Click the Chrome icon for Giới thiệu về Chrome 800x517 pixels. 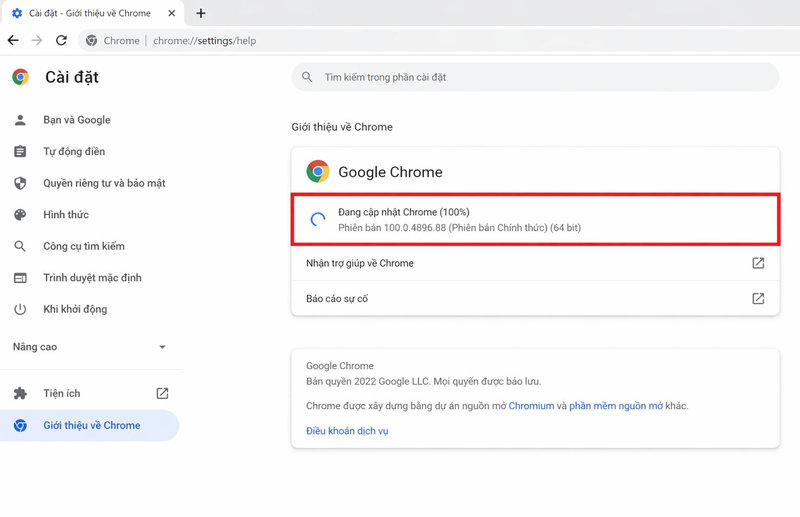click(x=20, y=425)
